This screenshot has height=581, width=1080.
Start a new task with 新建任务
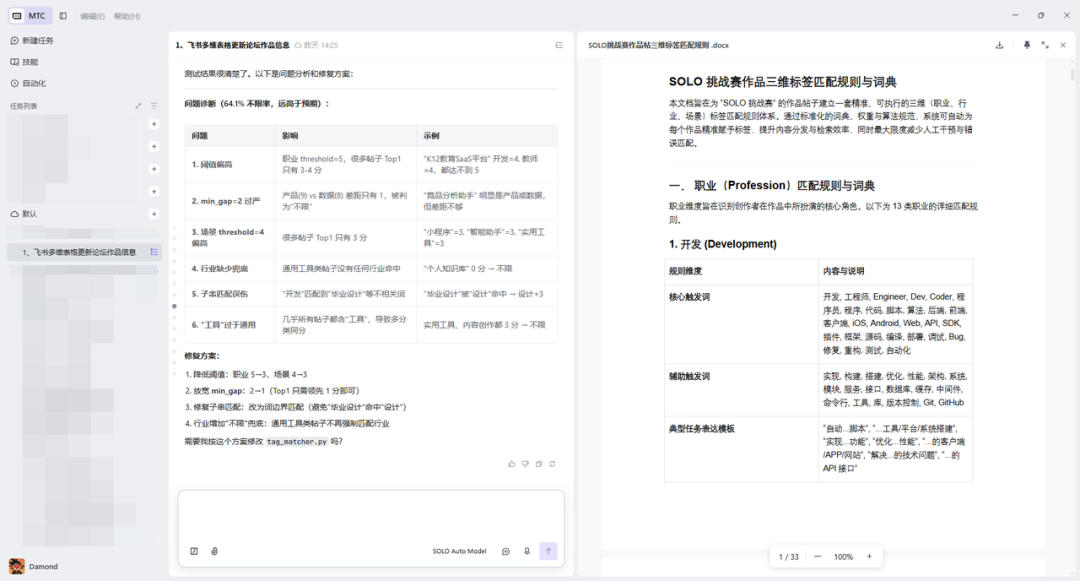pyautogui.click(x=32, y=41)
